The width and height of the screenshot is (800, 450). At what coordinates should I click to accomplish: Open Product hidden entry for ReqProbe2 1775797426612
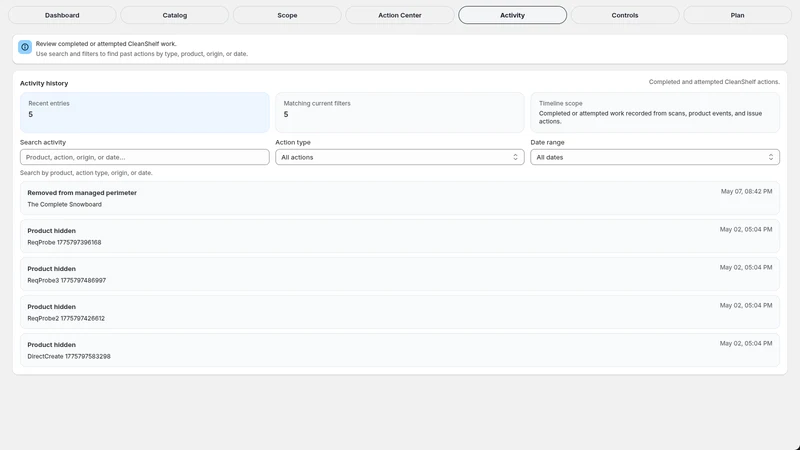[x=399, y=312]
